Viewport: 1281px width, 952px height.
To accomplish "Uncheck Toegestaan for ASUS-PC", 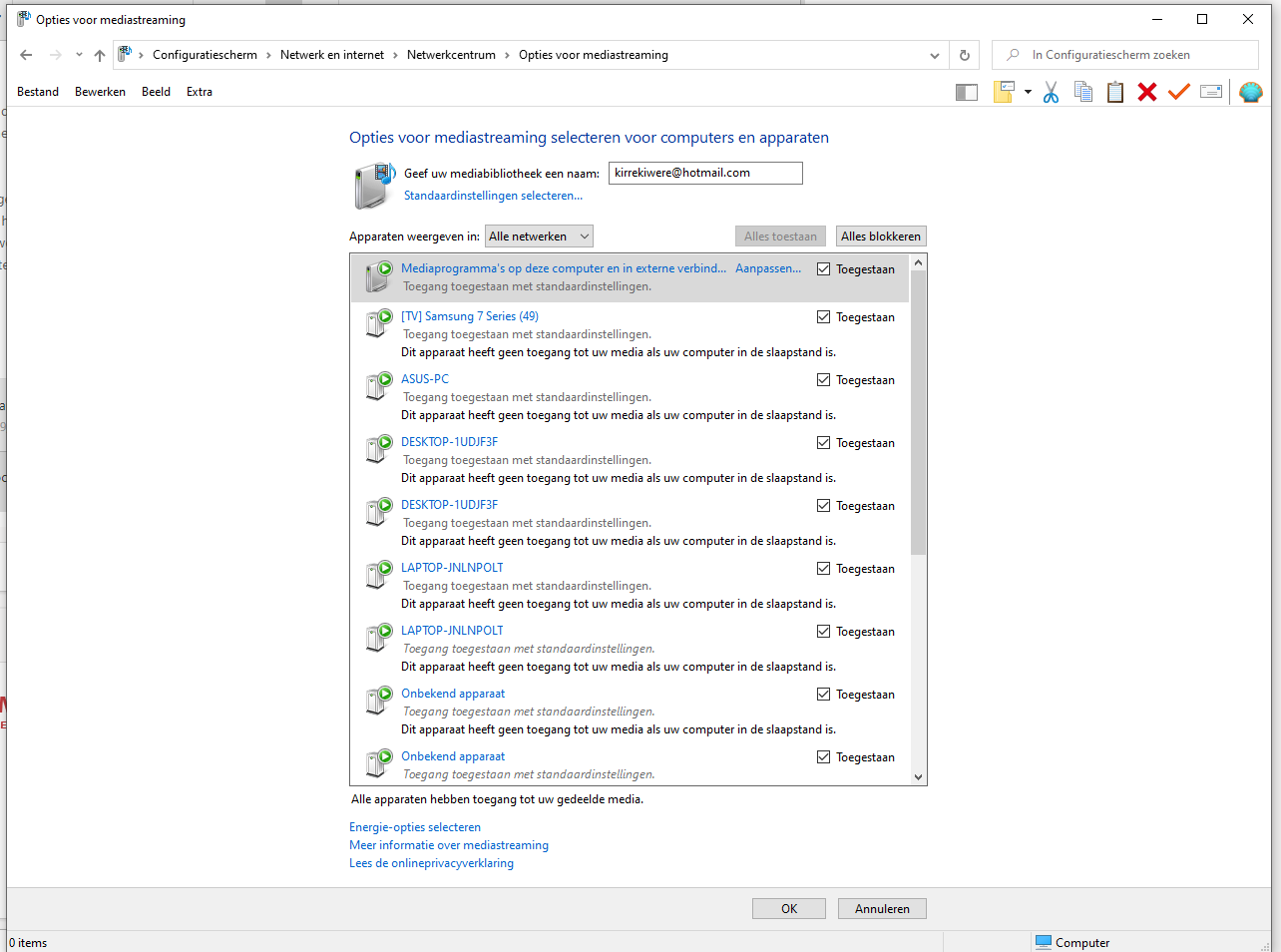I will coord(823,380).
